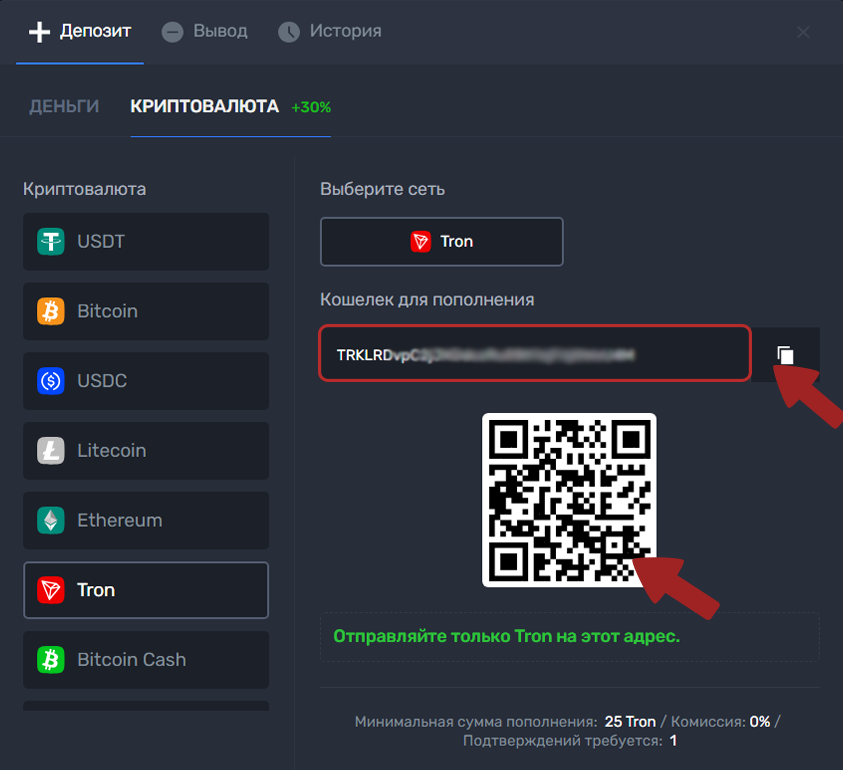
Task: Select the Tron network button
Action: pos(441,241)
